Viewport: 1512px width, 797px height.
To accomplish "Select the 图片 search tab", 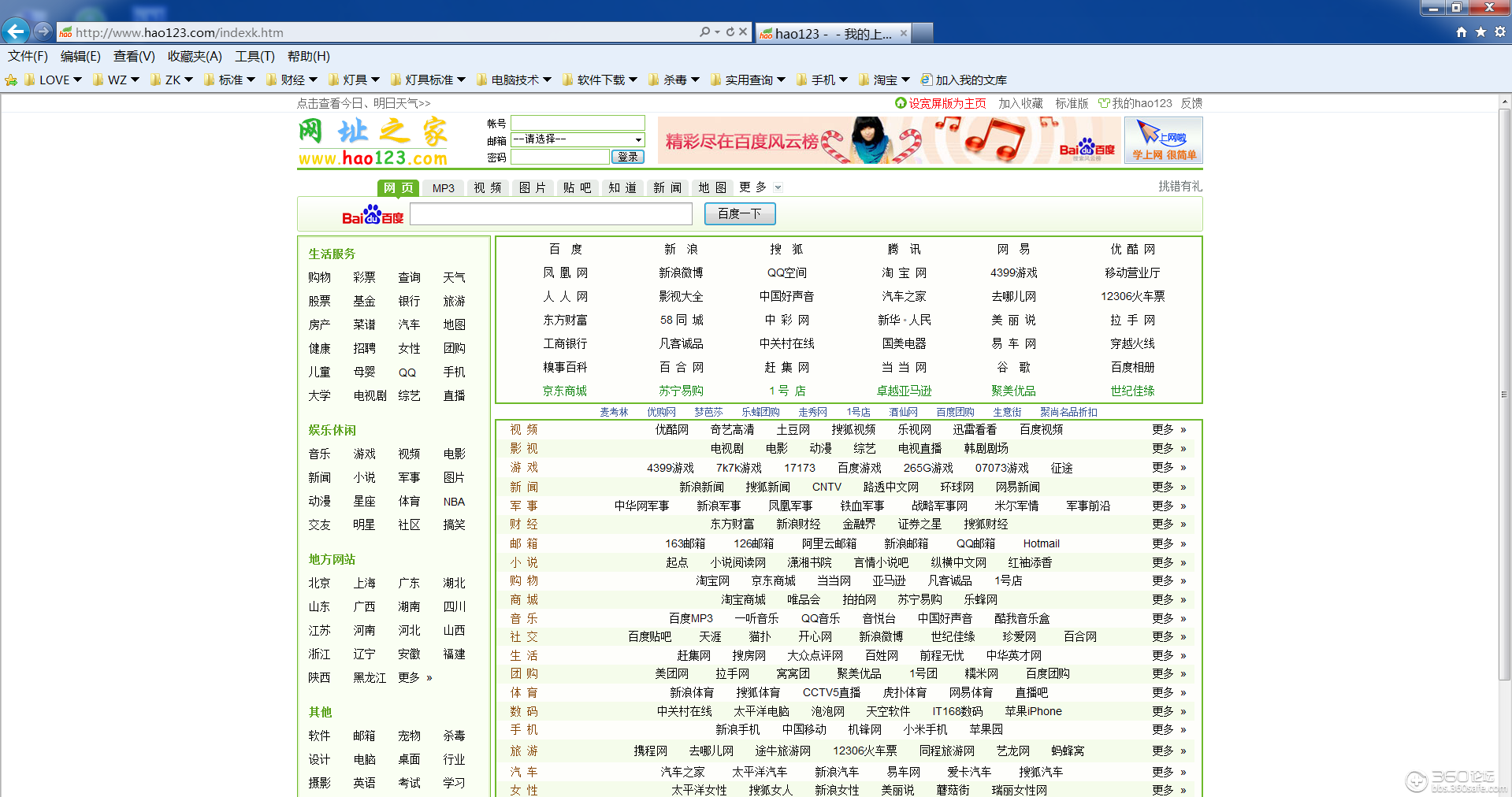I will [x=533, y=188].
